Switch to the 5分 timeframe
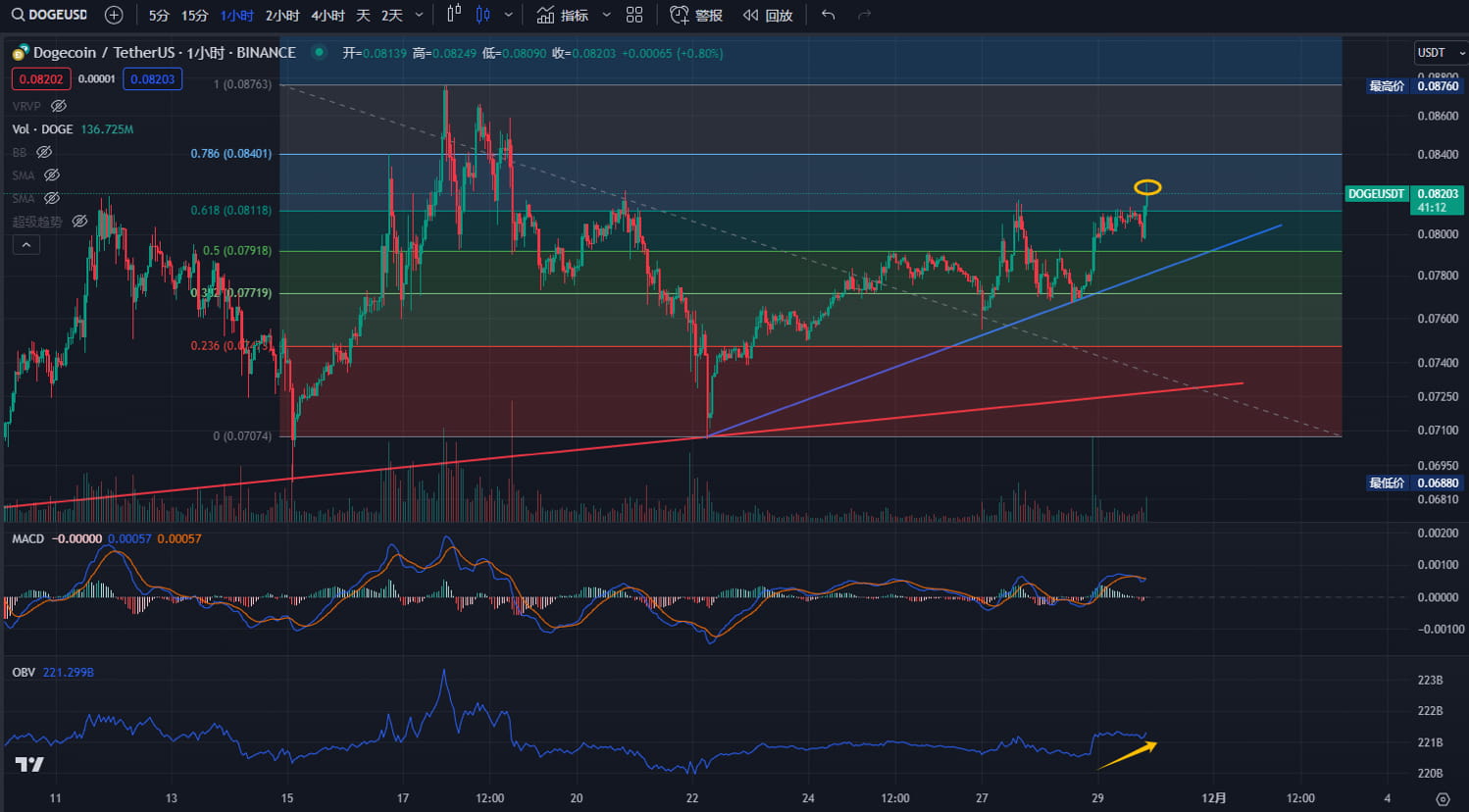This screenshot has height=812, width=1469. pos(159,15)
